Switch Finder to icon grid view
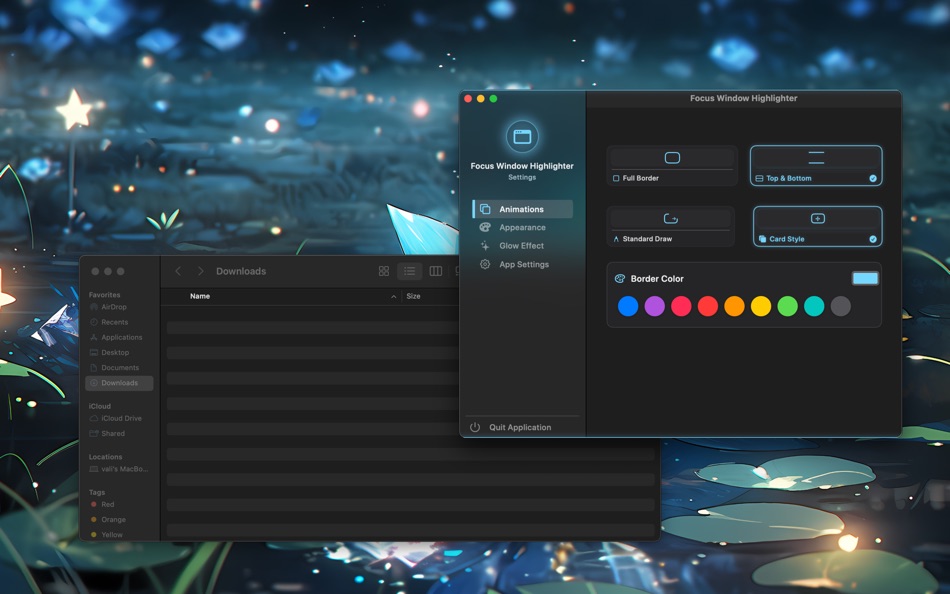This screenshot has height=594, width=950. (x=384, y=271)
